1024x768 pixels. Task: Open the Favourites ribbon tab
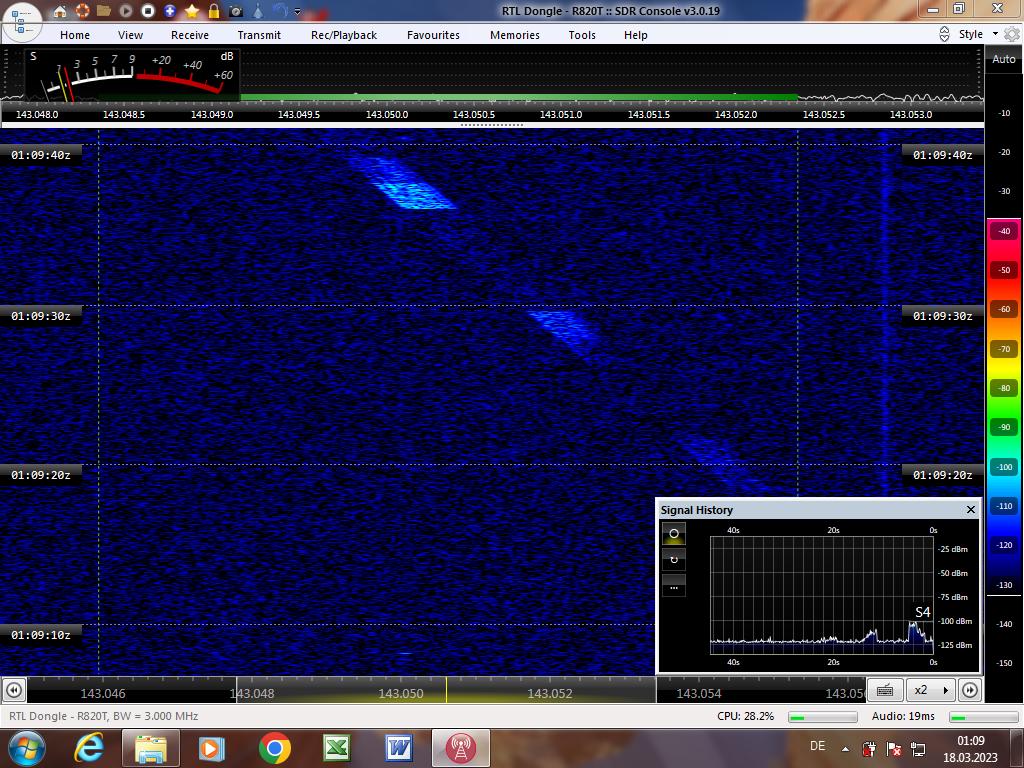pyautogui.click(x=434, y=35)
